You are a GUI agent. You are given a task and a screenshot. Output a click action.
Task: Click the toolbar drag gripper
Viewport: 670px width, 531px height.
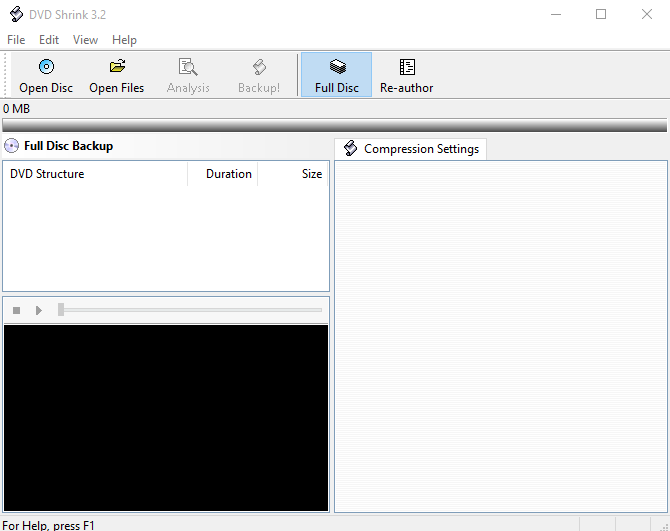pos(5,75)
